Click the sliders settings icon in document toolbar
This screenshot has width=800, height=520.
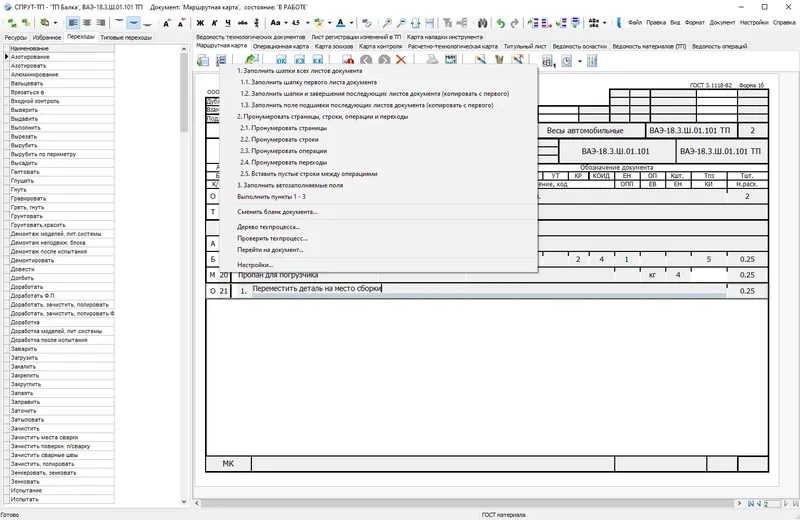tap(592, 61)
